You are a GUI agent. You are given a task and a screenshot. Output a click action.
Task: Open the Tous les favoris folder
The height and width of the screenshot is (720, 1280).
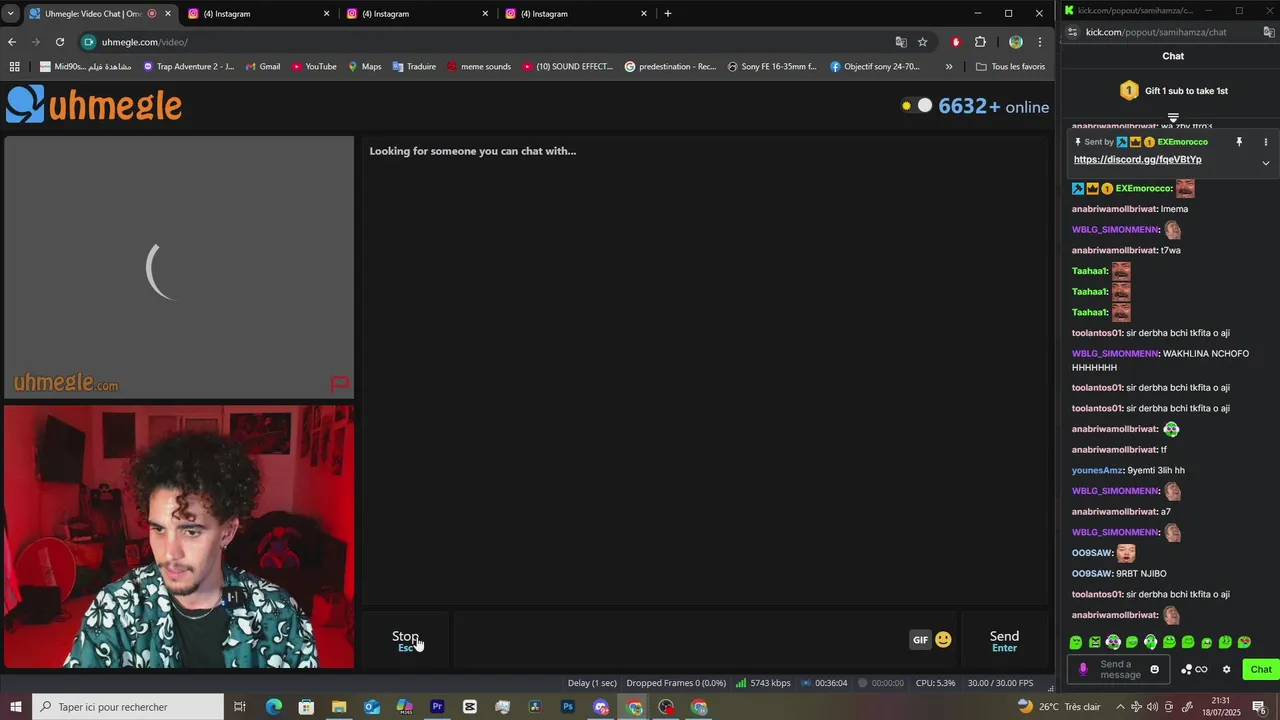tap(1010, 67)
